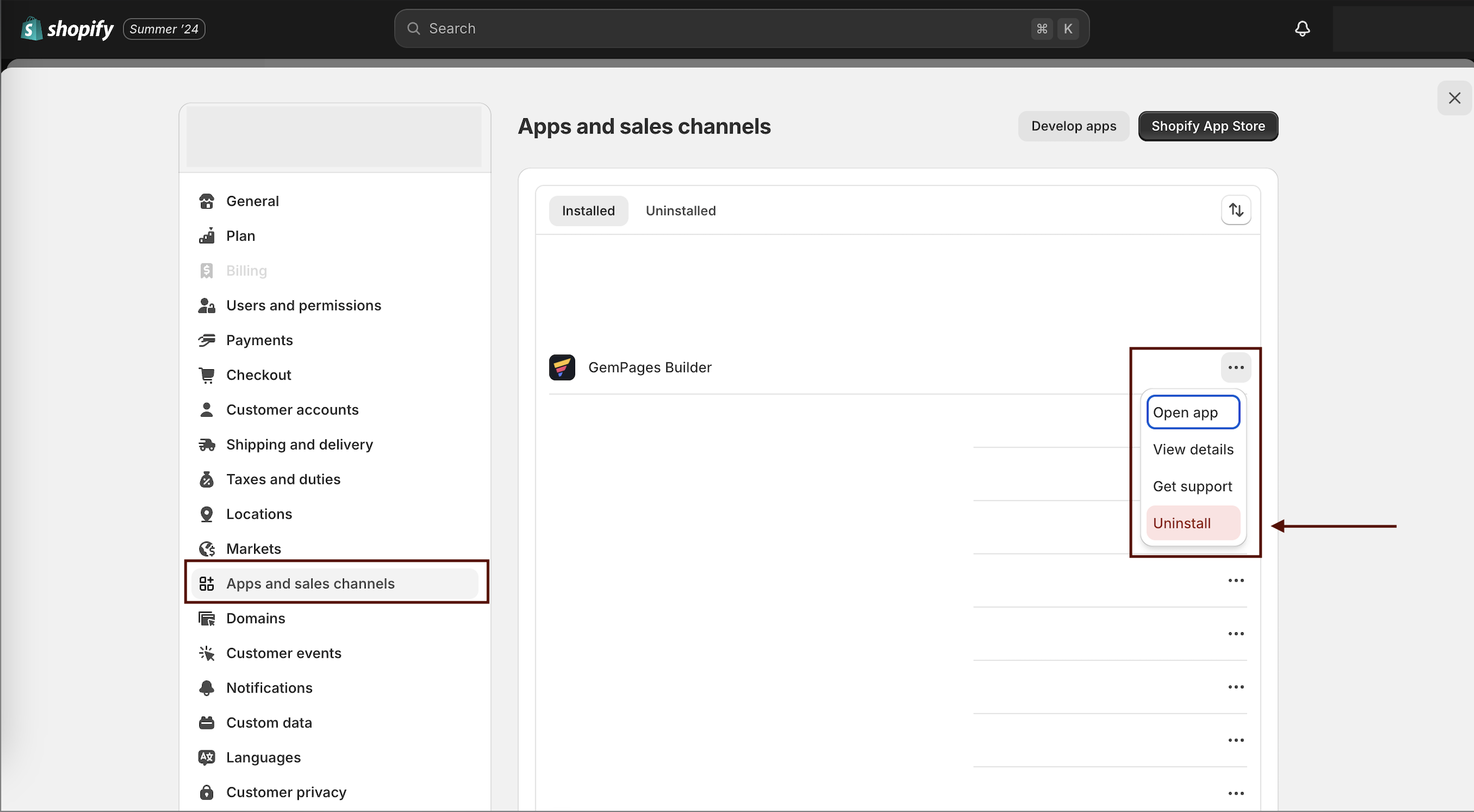Choose Uninstall from the app menu
Image resolution: width=1474 pixels, height=812 pixels.
point(1192,523)
